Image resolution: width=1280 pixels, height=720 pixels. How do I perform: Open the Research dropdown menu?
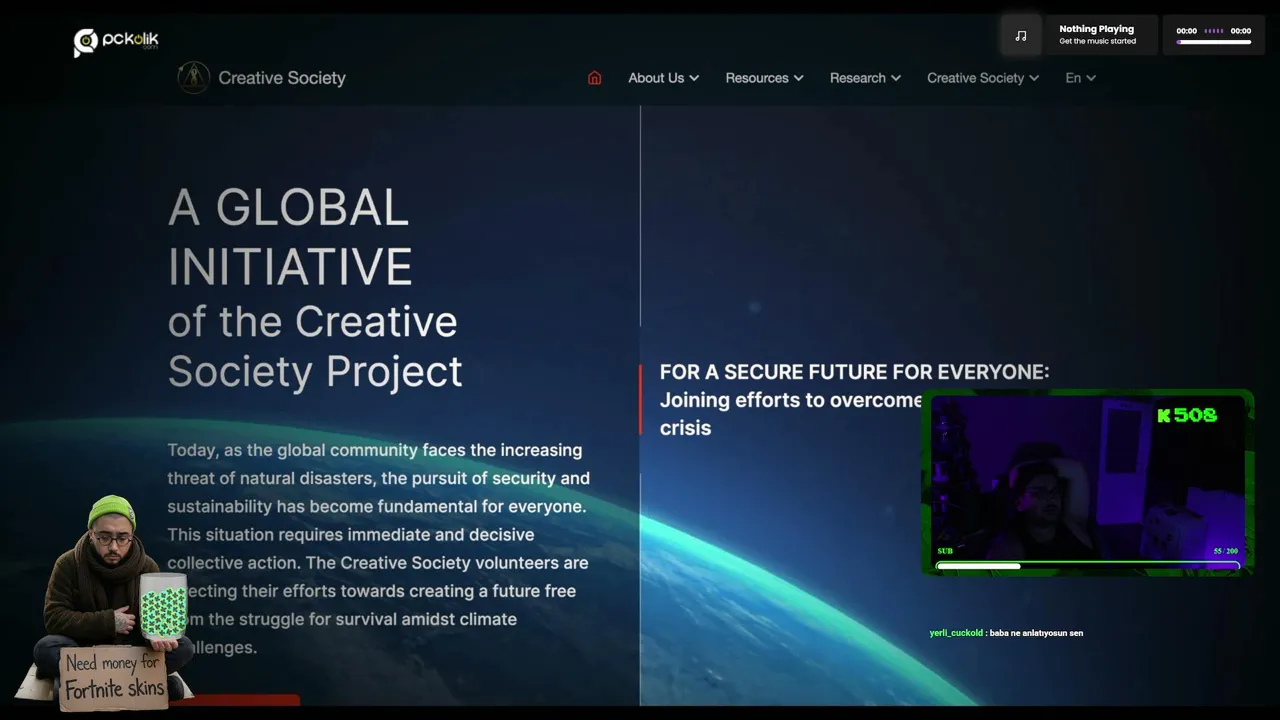(865, 78)
